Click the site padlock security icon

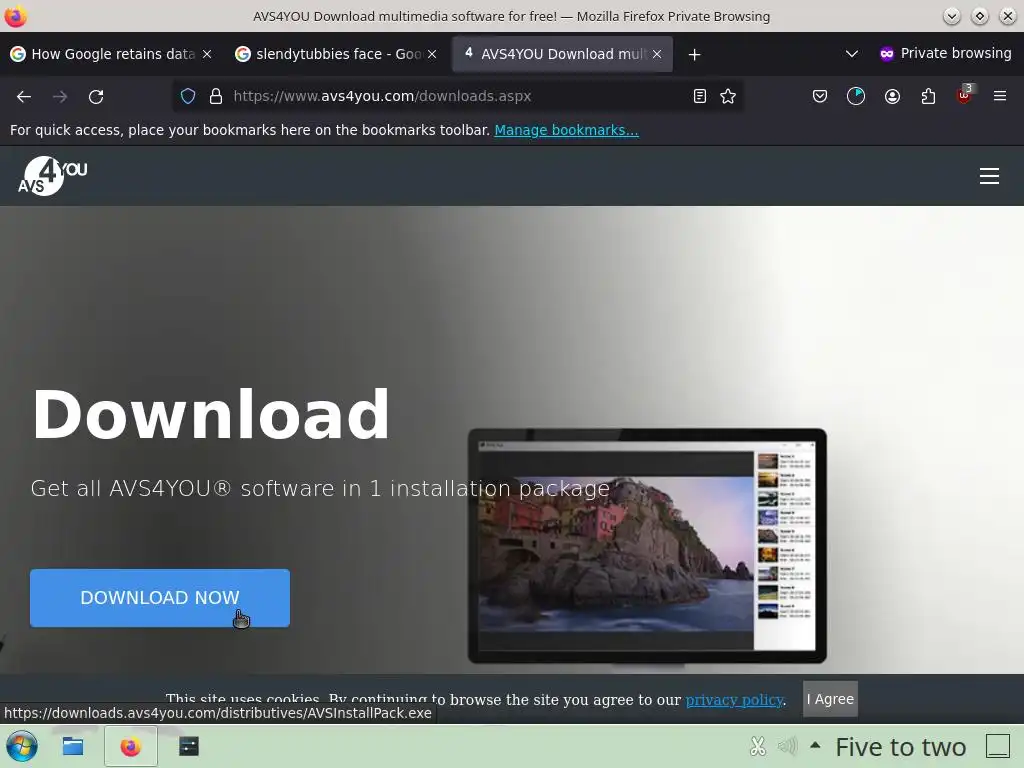tap(216, 97)
